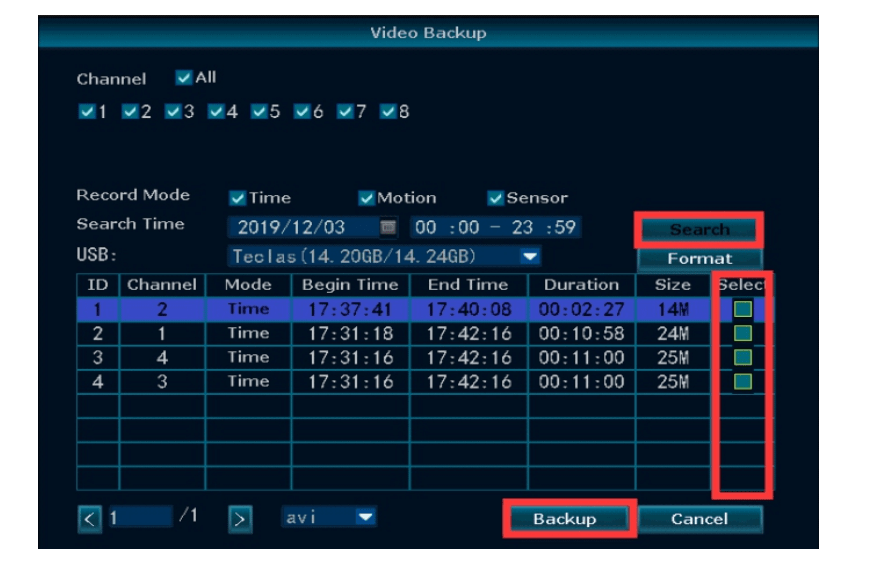Toggle channel 8 checkbox
The height and width of the screenshot is (575, 871).
tap(388, 112)
